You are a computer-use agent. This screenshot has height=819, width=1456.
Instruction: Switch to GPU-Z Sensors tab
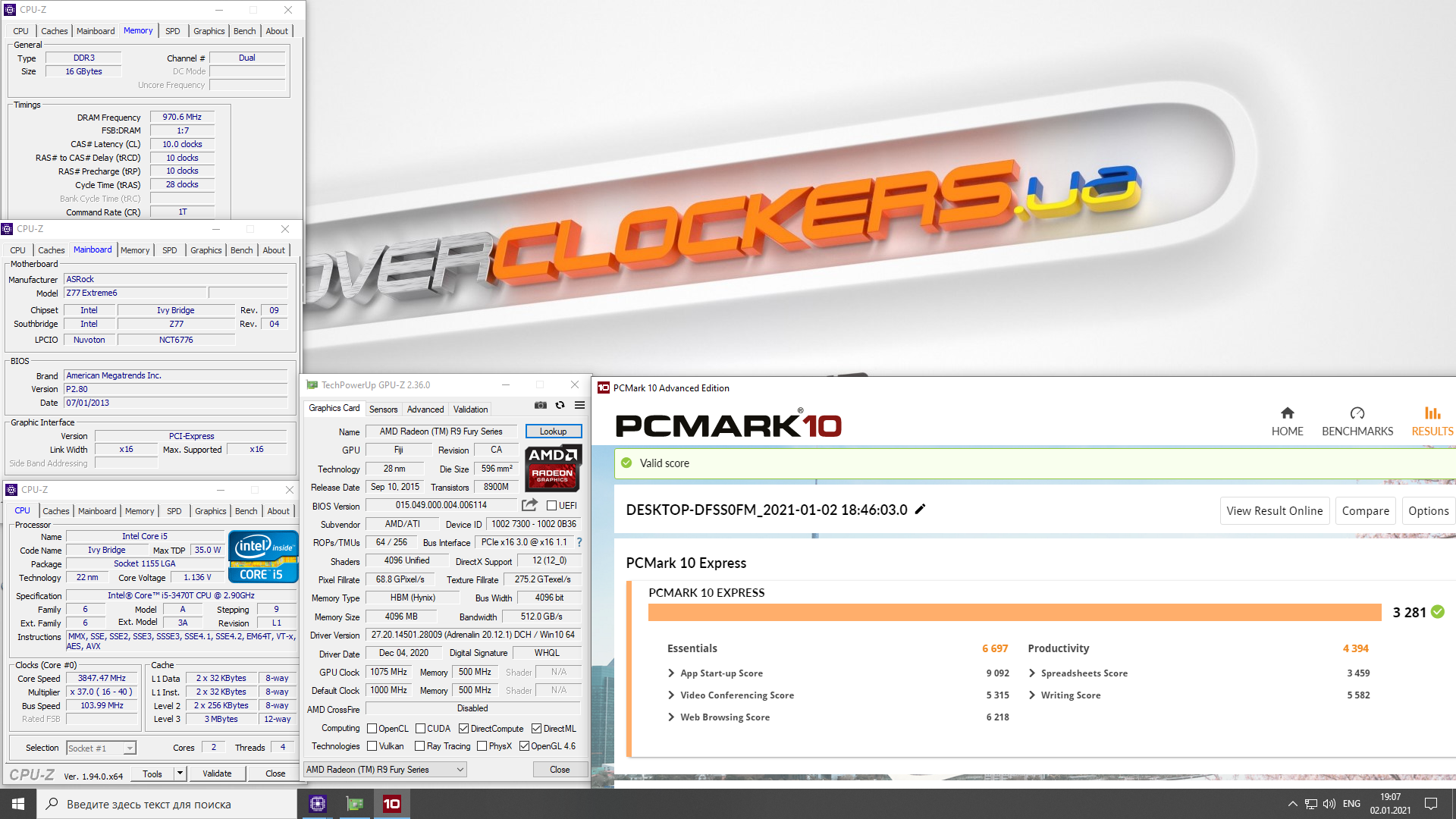click(383, 409)
